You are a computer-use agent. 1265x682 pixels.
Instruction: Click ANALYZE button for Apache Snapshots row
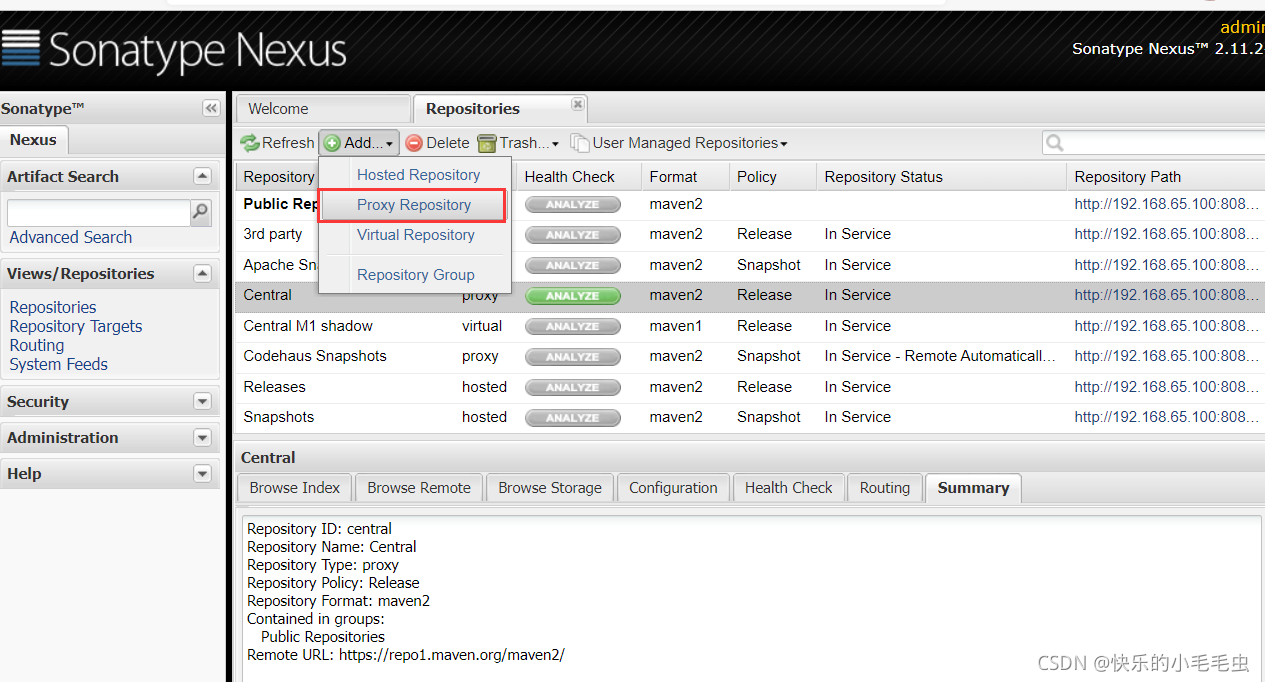[573, 265]
